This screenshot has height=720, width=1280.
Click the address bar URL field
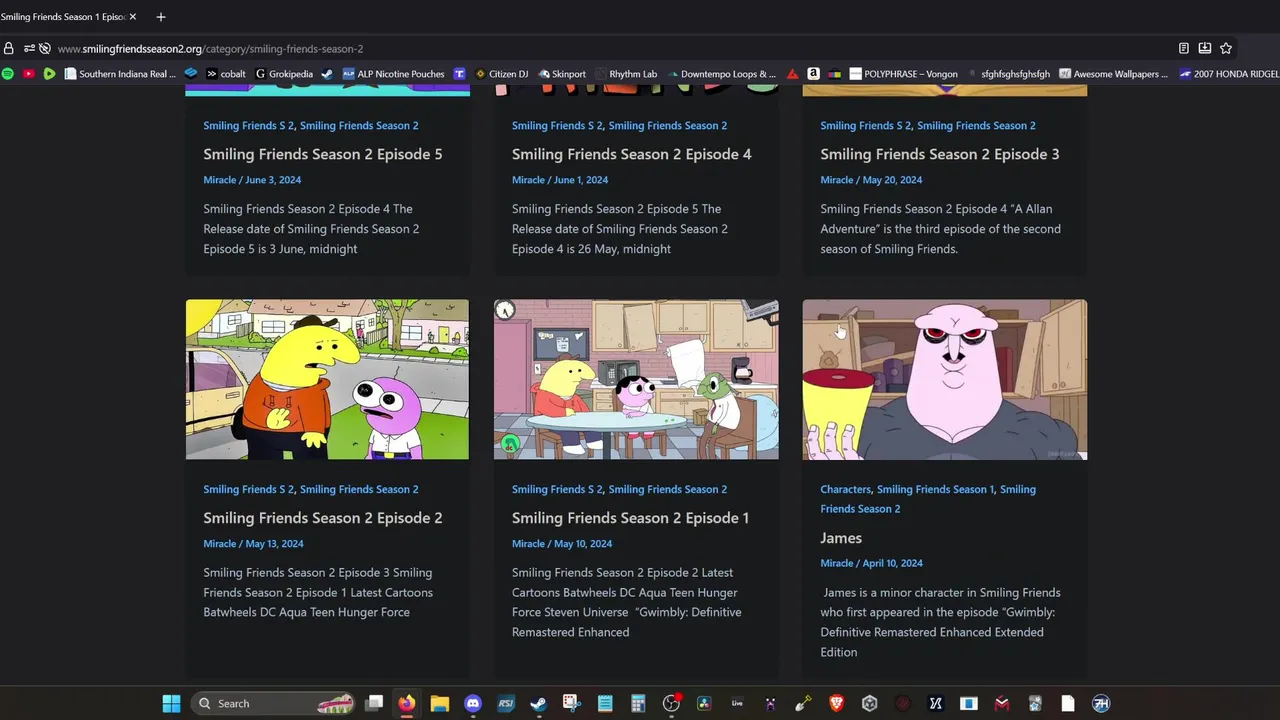600,48
